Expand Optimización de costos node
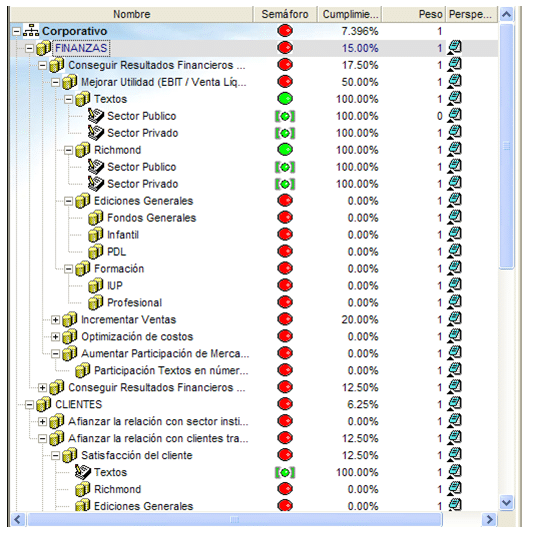This screenshot has height=533, width=535. 55,337
